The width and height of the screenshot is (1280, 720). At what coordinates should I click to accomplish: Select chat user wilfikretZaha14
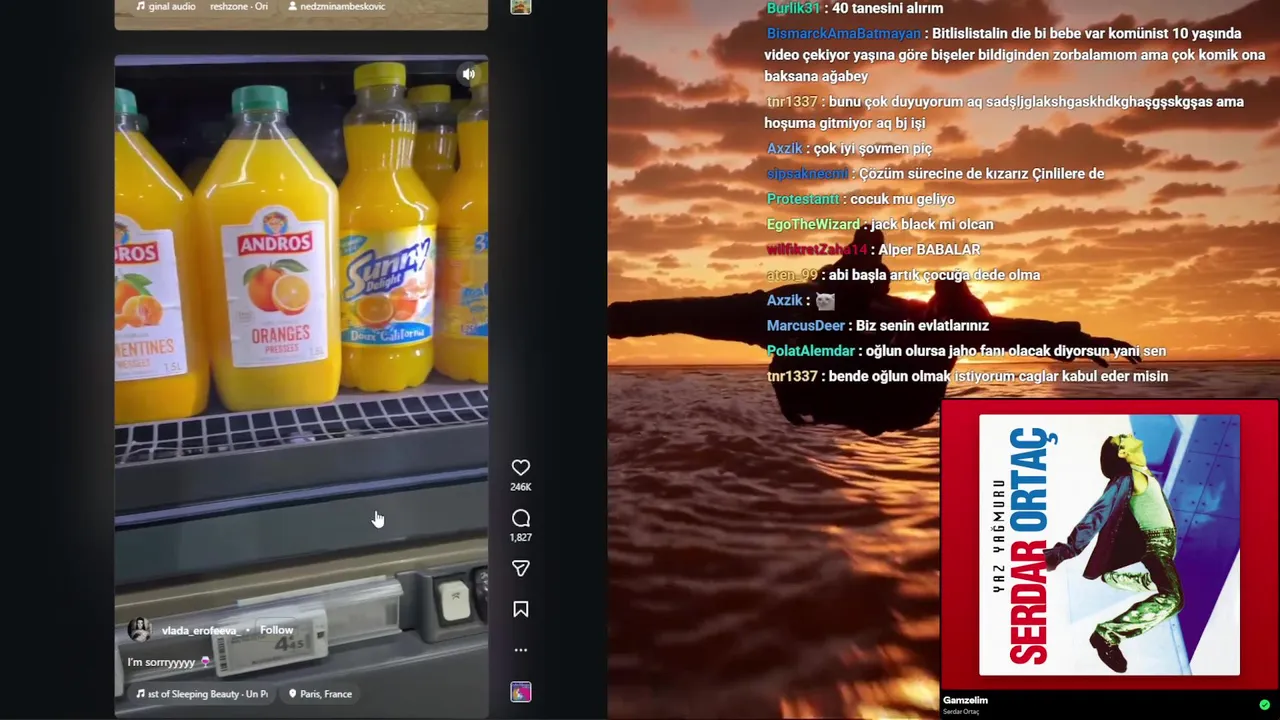point(817,250)
